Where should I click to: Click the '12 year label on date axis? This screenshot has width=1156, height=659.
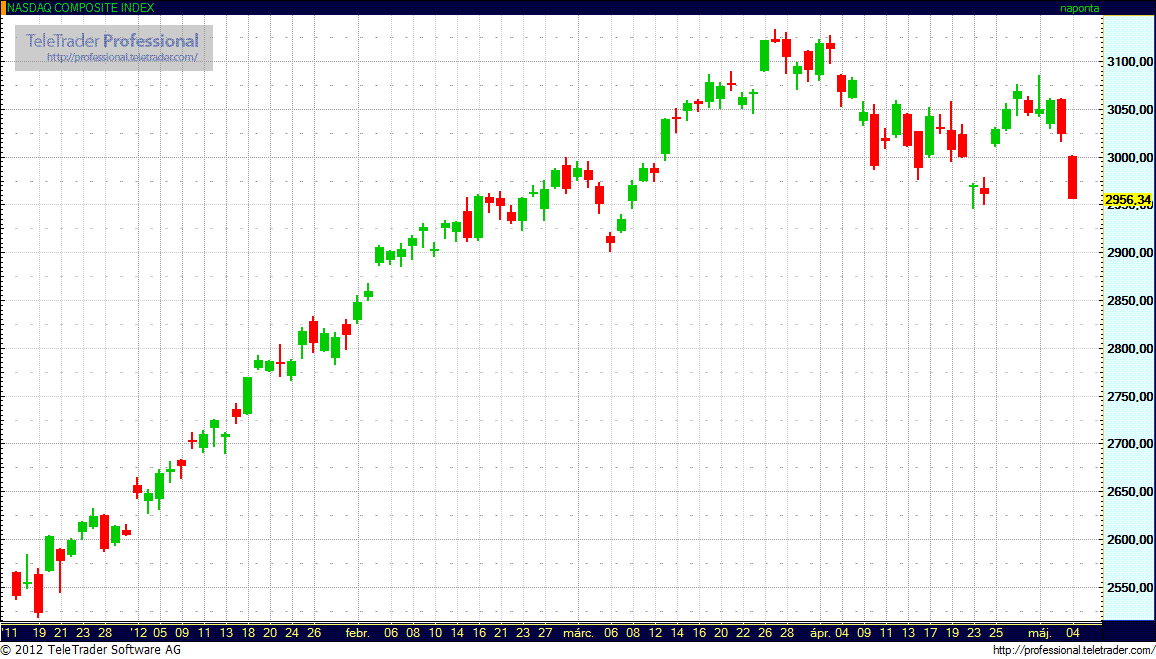pyautogui.click(x=138, y=632)
